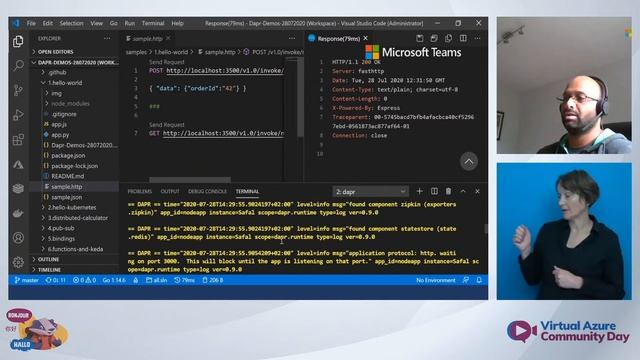
Task: Open the Extensions view
Action: click(18, 140)
